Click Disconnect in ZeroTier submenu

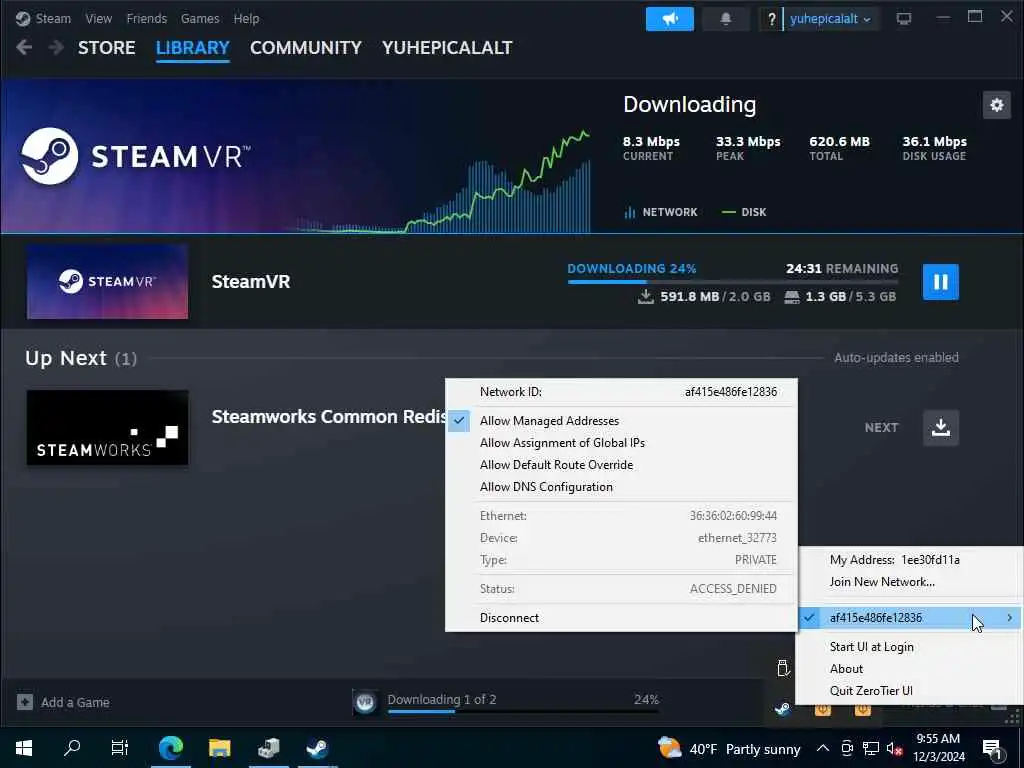click(621, 618)
